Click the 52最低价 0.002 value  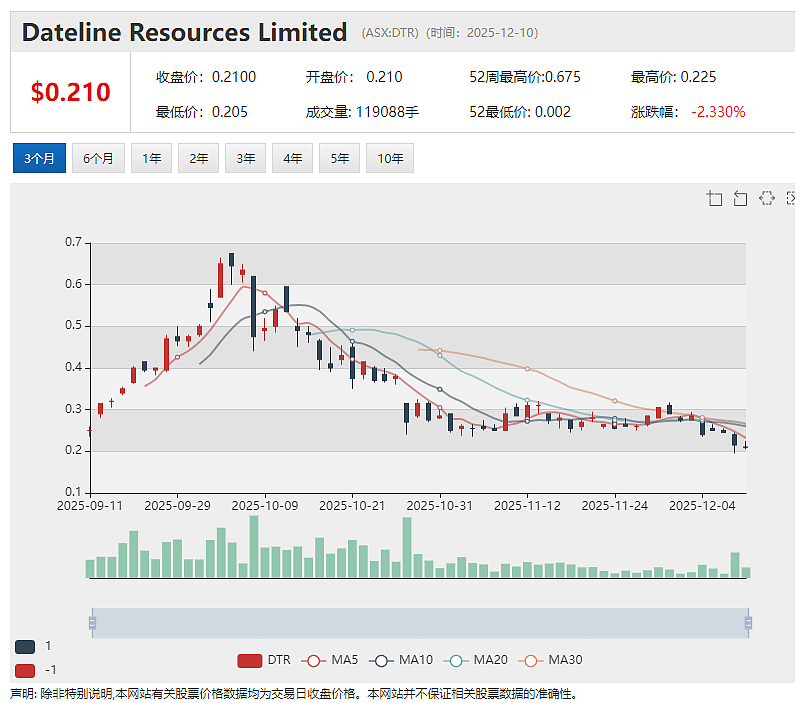coord(553,112)
